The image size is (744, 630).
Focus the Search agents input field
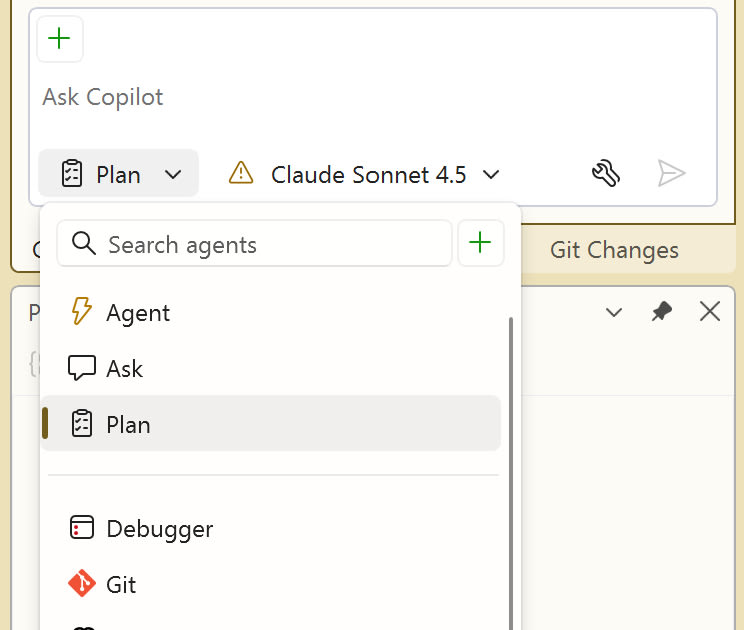pos(254,243)
